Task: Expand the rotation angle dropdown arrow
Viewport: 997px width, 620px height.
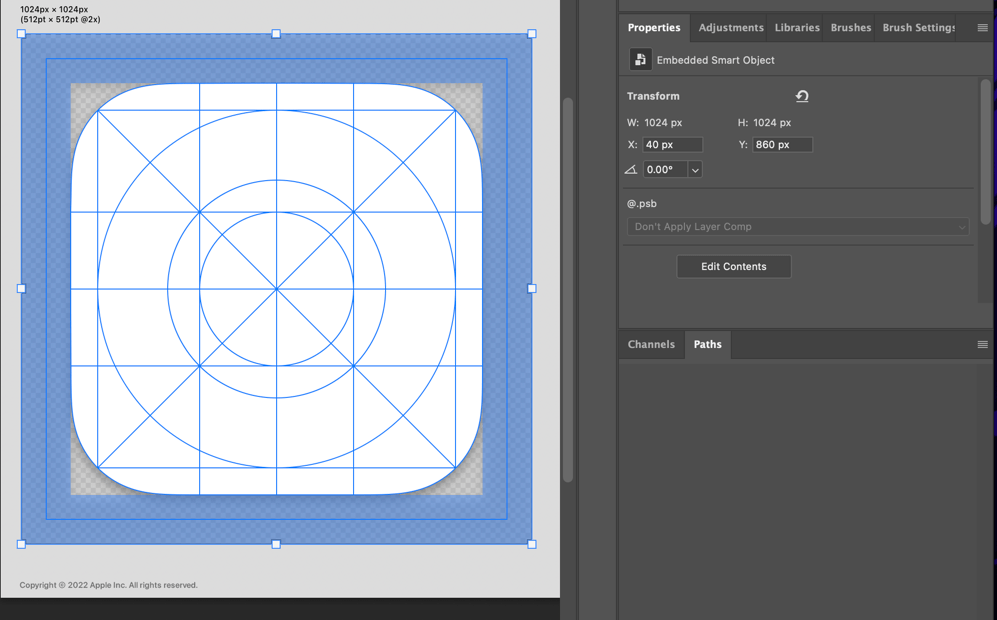Action: pyautogui.click(x=695, y=170)
